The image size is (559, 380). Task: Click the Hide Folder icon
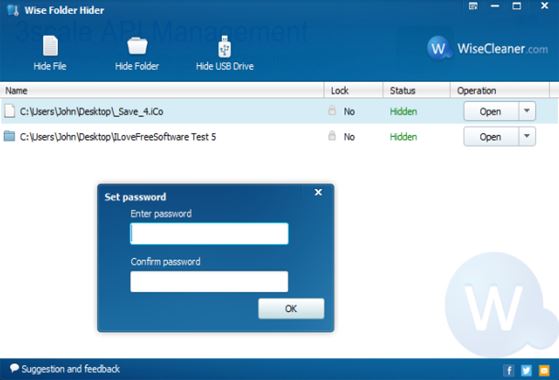click(x=137, y=46)
